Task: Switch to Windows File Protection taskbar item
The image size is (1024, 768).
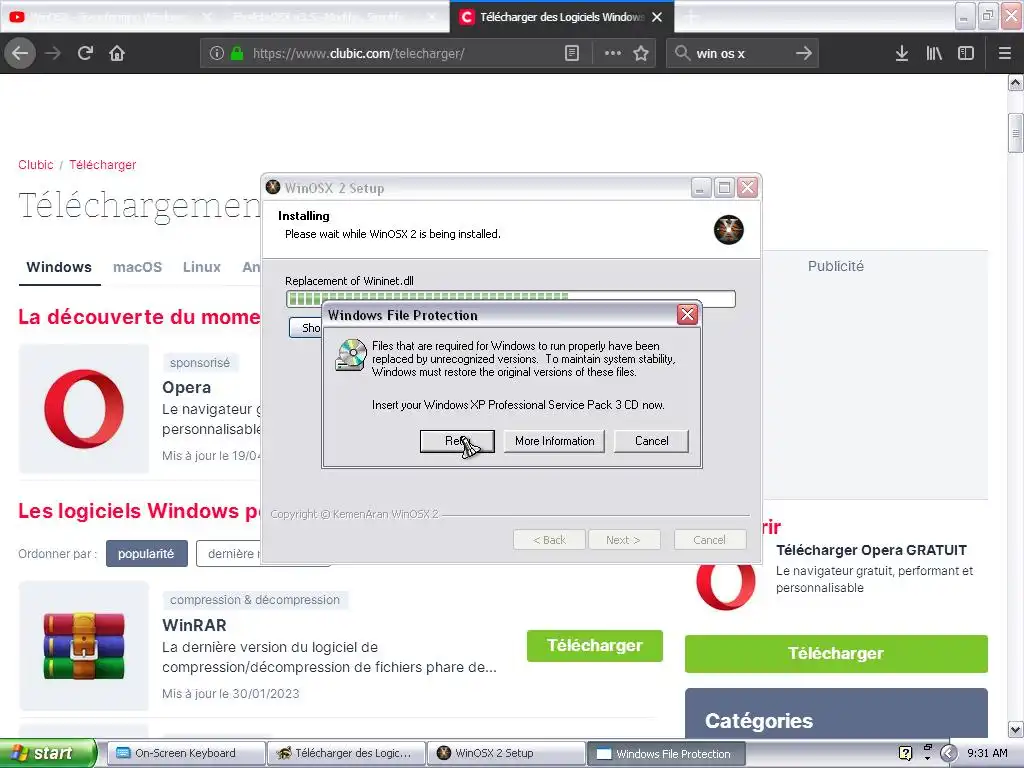Action: pos(666,754)
